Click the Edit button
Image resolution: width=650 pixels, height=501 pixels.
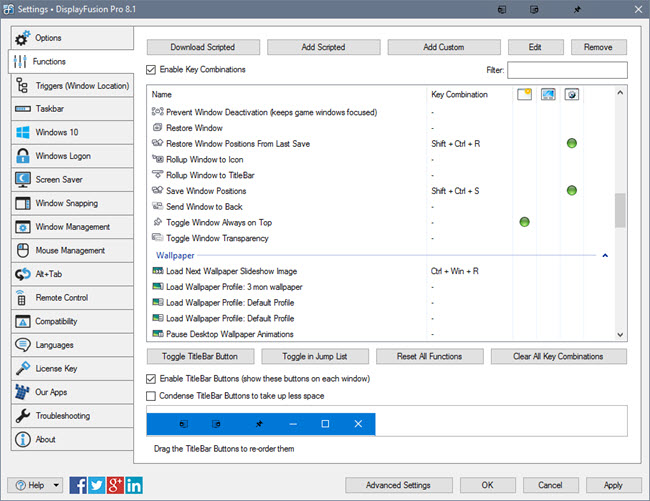pyautogui.click(x=536, y=47)
